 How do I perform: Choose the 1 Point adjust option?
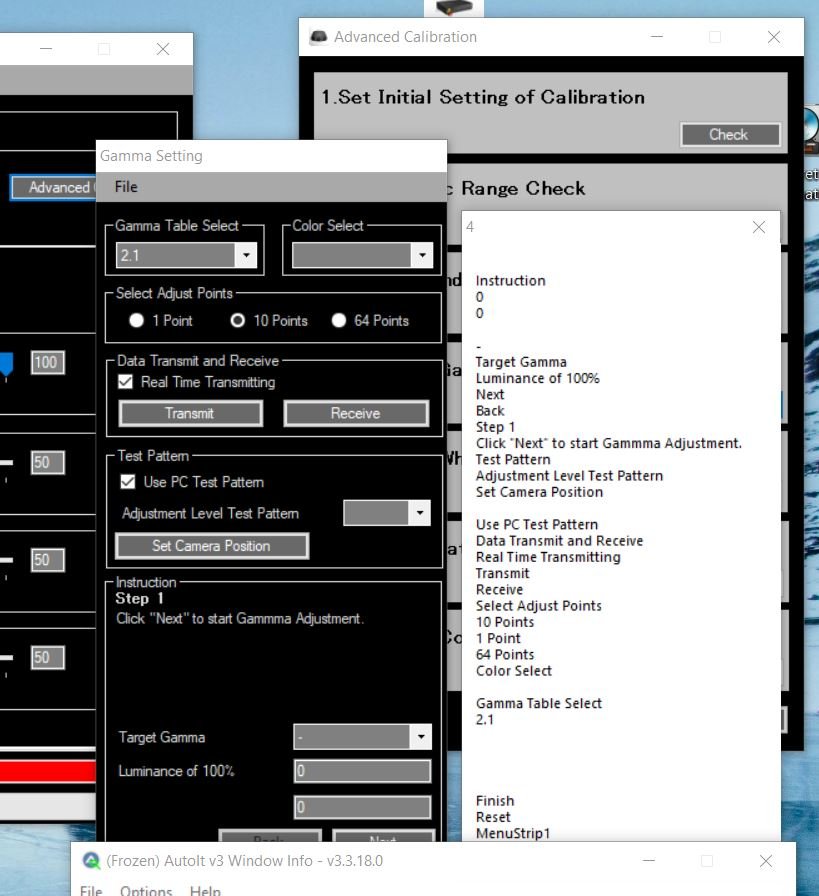coord(137,321)
